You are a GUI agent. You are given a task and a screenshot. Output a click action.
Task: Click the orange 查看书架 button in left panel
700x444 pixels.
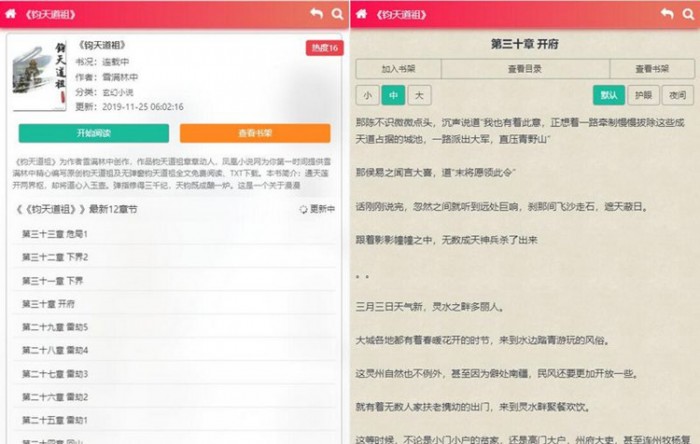click(x=255, y=133)
